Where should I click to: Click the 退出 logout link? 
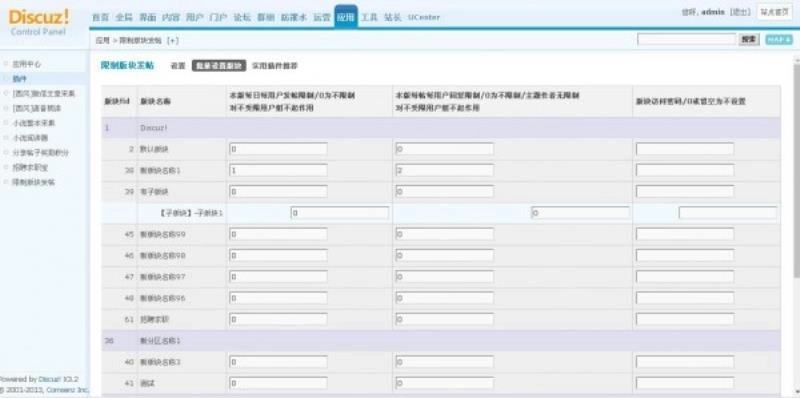(740, 12)
